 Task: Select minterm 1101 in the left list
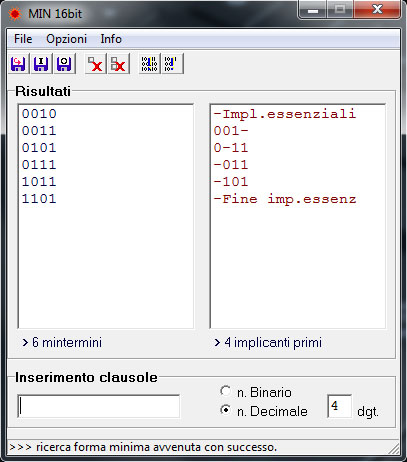click(x=39, y=199)
